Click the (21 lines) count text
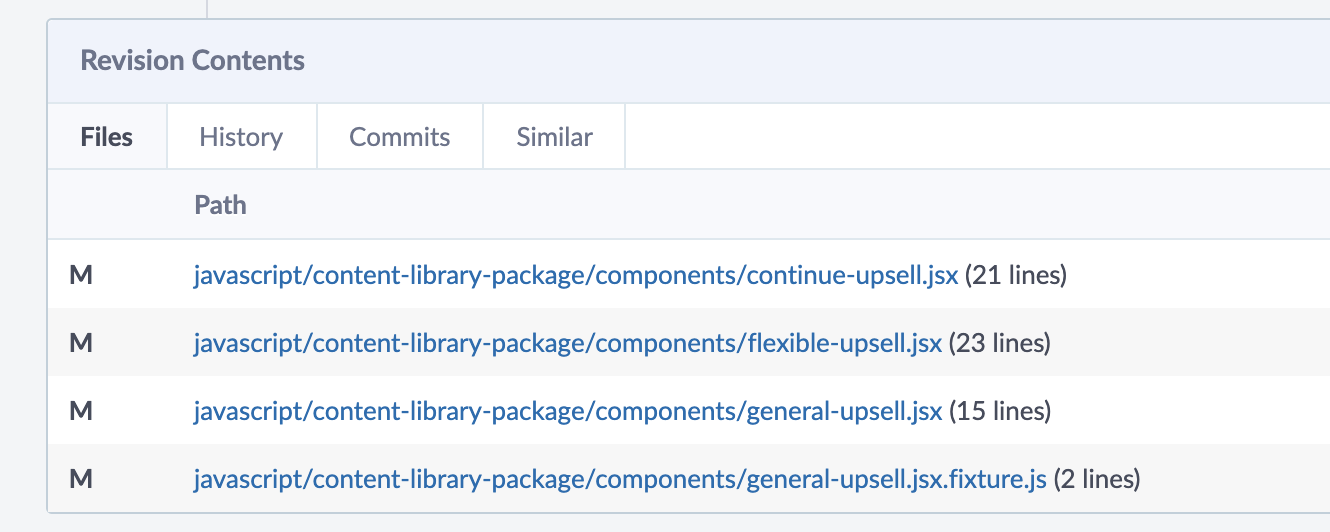1330x532 pixels. click(1016, 275)
